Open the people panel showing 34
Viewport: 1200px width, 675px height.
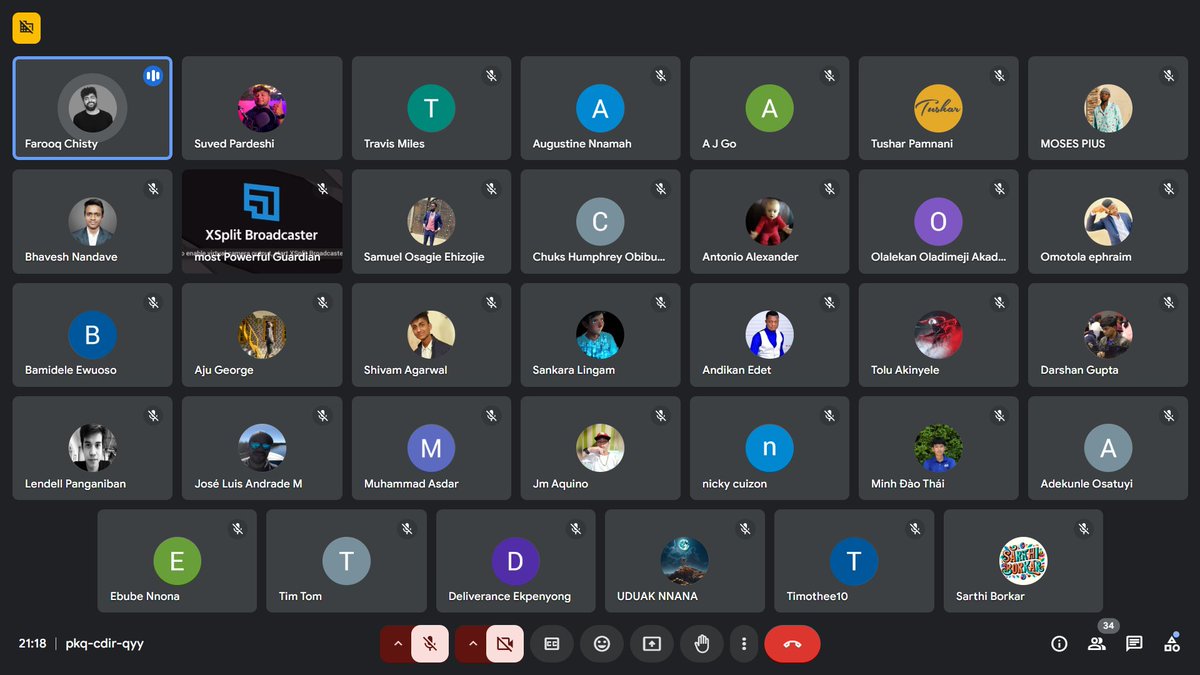click(x=1097, y=644)
